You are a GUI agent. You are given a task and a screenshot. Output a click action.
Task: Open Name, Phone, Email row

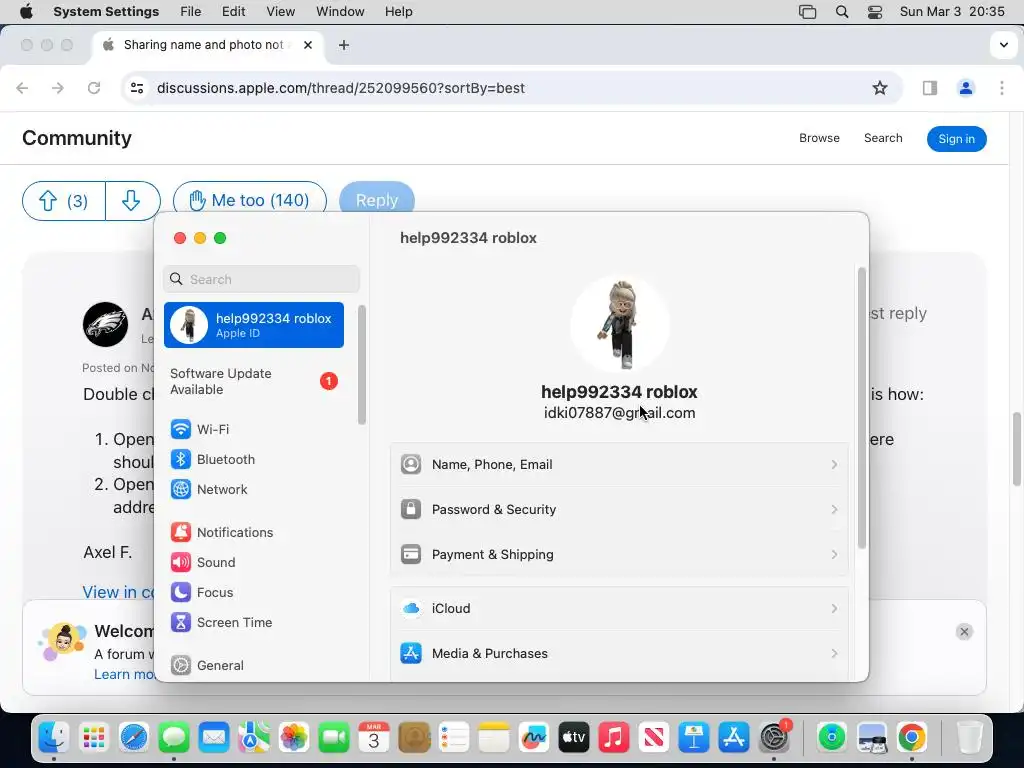pyautogui.click(x=619, y=464)
